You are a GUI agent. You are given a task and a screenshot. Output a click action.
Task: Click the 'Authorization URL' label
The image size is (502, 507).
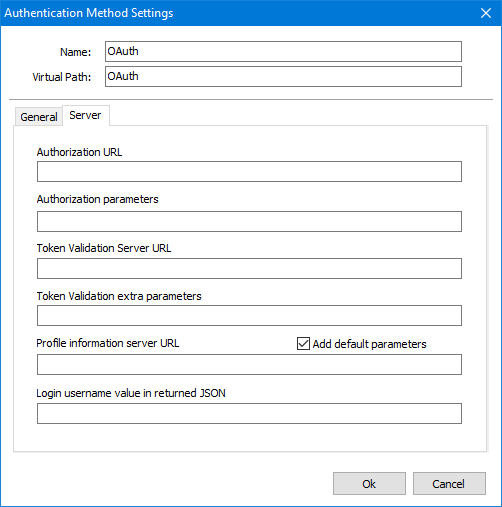pos(79,152)
